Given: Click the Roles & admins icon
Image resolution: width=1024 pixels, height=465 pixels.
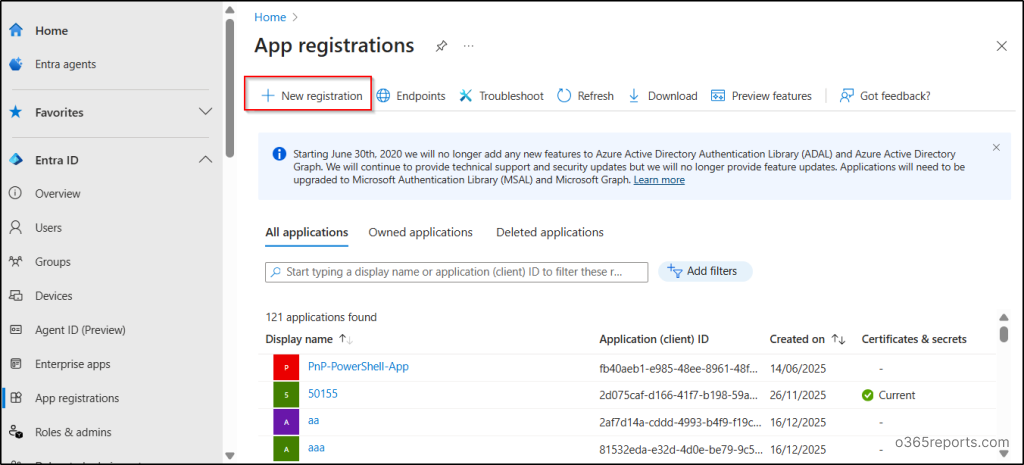Looking at the screenshot, I should (x=16, y=432).
